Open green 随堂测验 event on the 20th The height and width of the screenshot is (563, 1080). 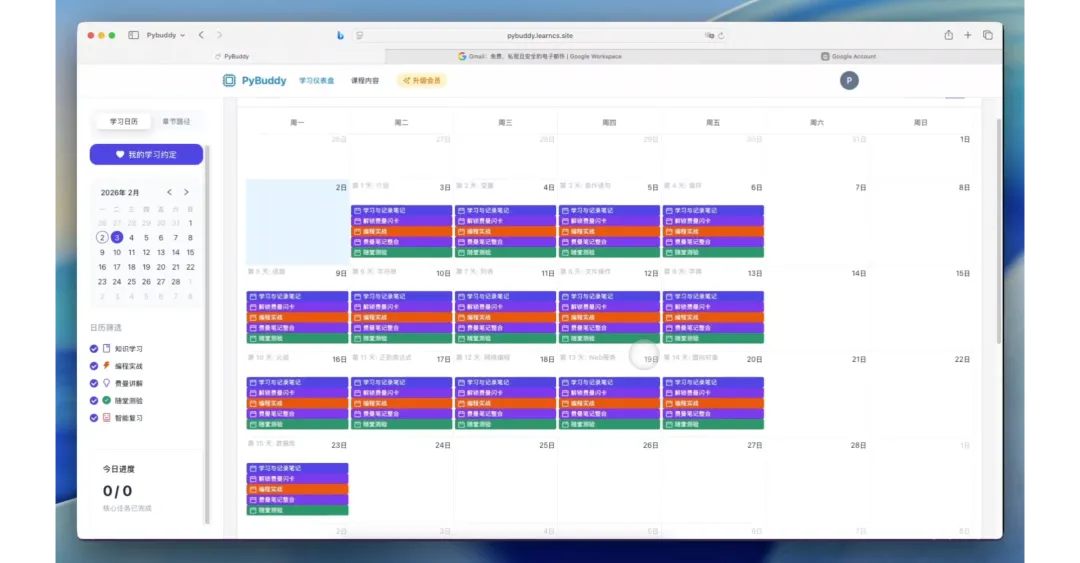713,424
